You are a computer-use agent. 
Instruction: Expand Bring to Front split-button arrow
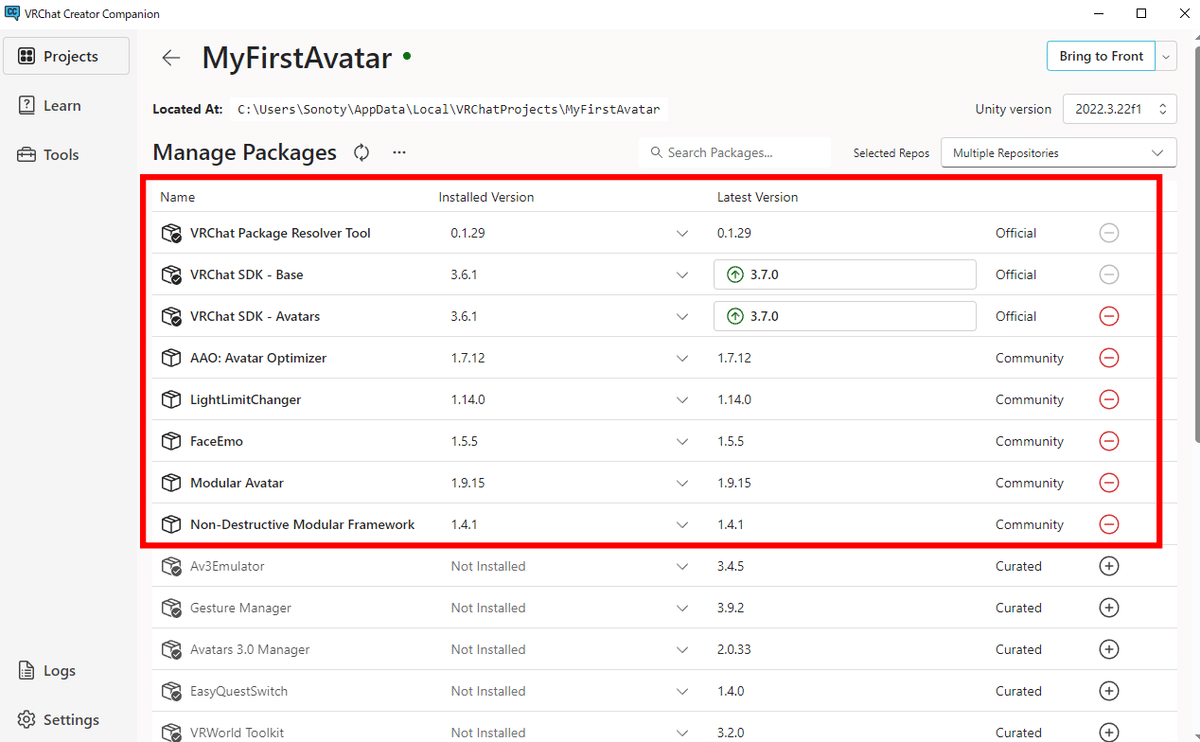[1167, 57]
